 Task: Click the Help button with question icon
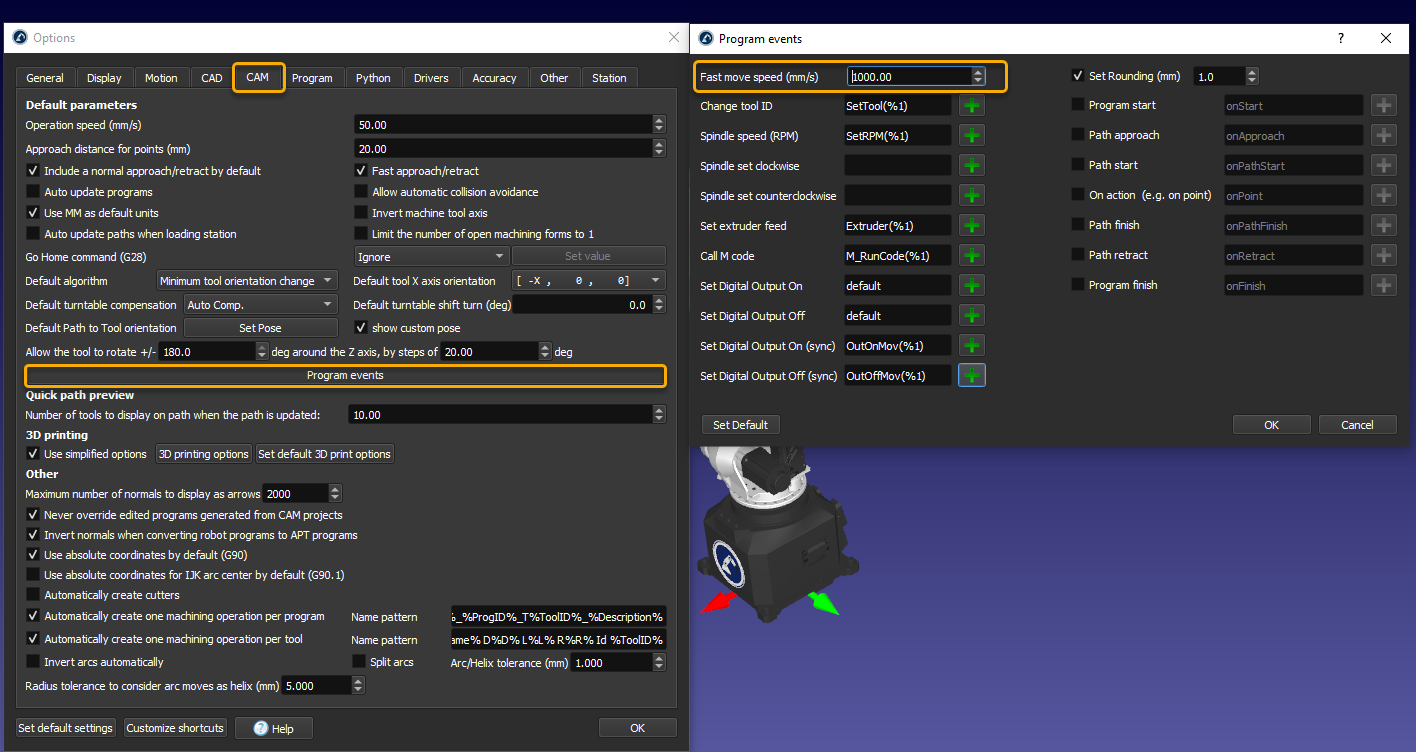coord(274,728)
